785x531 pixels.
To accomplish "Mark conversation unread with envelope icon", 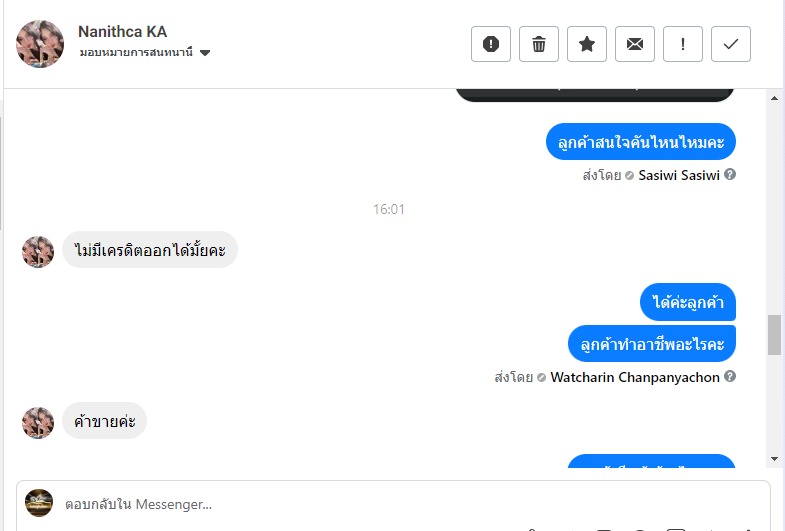I will (x=635, y=44).
